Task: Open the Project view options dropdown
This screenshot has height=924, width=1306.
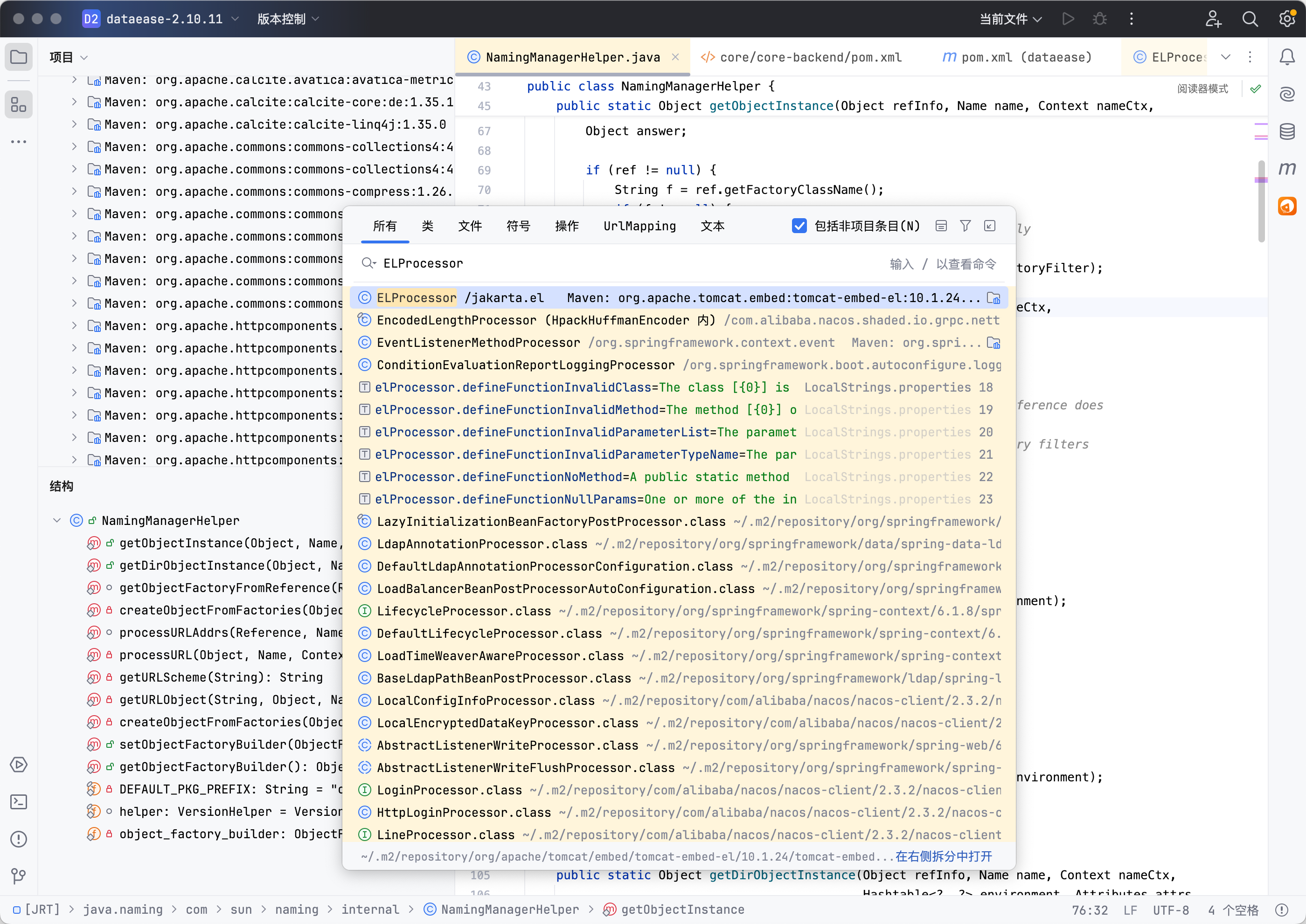Action: (x=69, y=57)
